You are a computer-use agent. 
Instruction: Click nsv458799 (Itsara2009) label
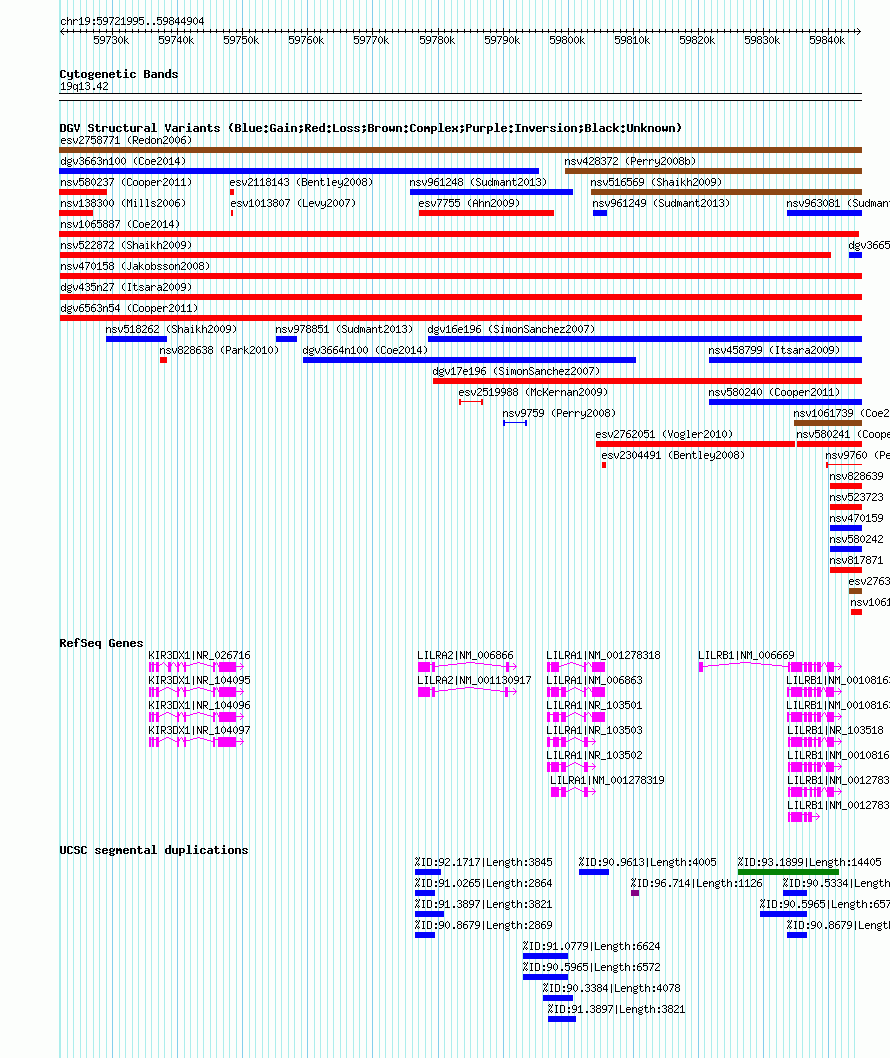tap(774, 350)
